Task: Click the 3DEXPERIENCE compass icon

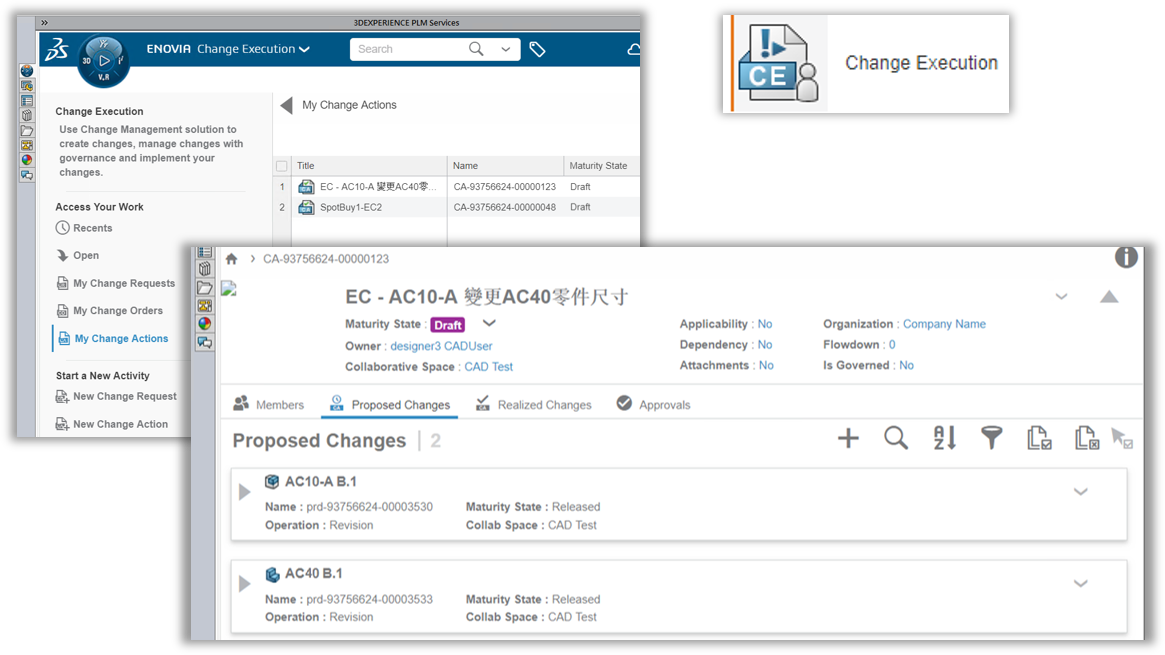Action: click(x=104, y=61)
